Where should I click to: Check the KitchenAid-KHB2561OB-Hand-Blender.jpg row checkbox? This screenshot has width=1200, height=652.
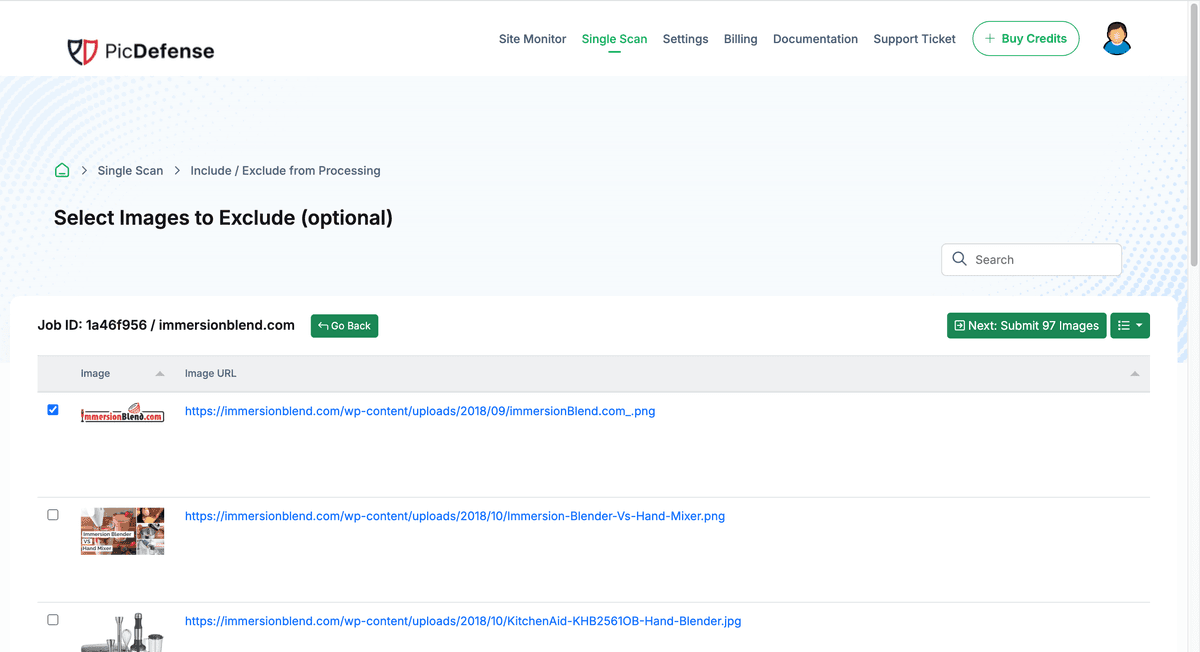(x=53, y=620)
